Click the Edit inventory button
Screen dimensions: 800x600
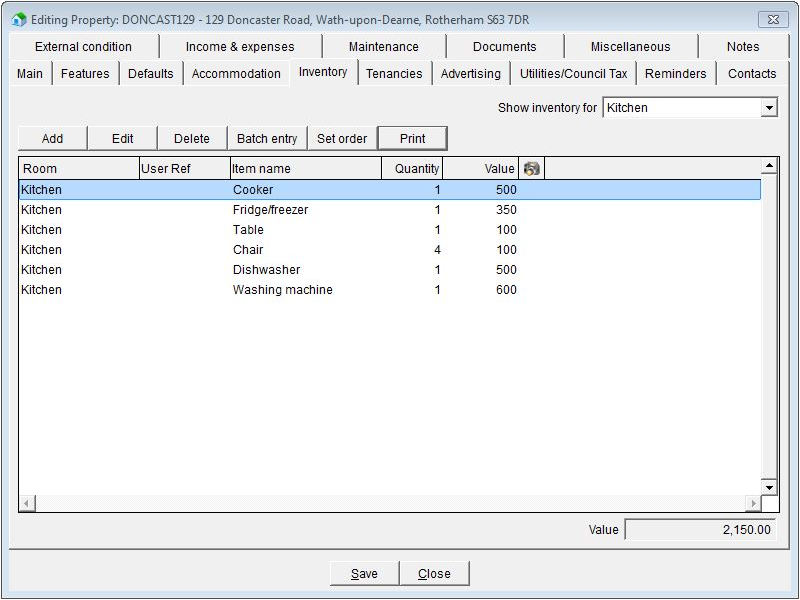[x=122, y=138]
